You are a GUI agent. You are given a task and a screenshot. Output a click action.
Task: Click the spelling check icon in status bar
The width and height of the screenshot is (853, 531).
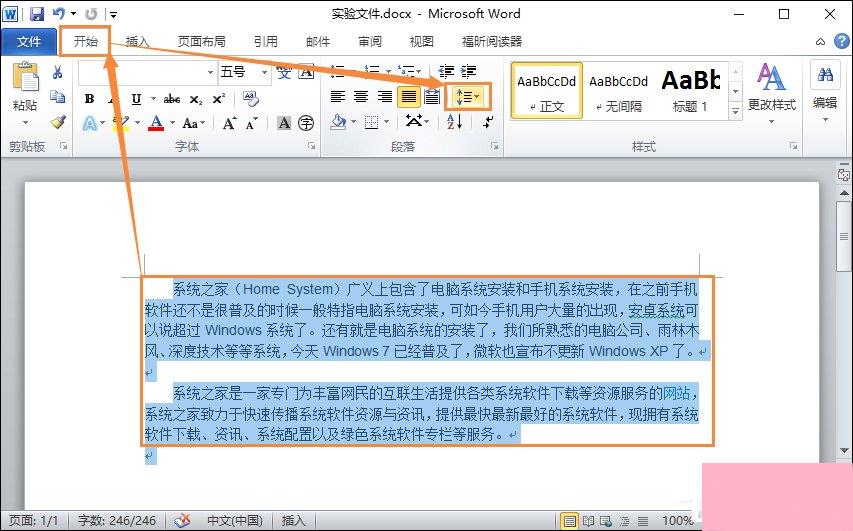click(x=182, y=521)
